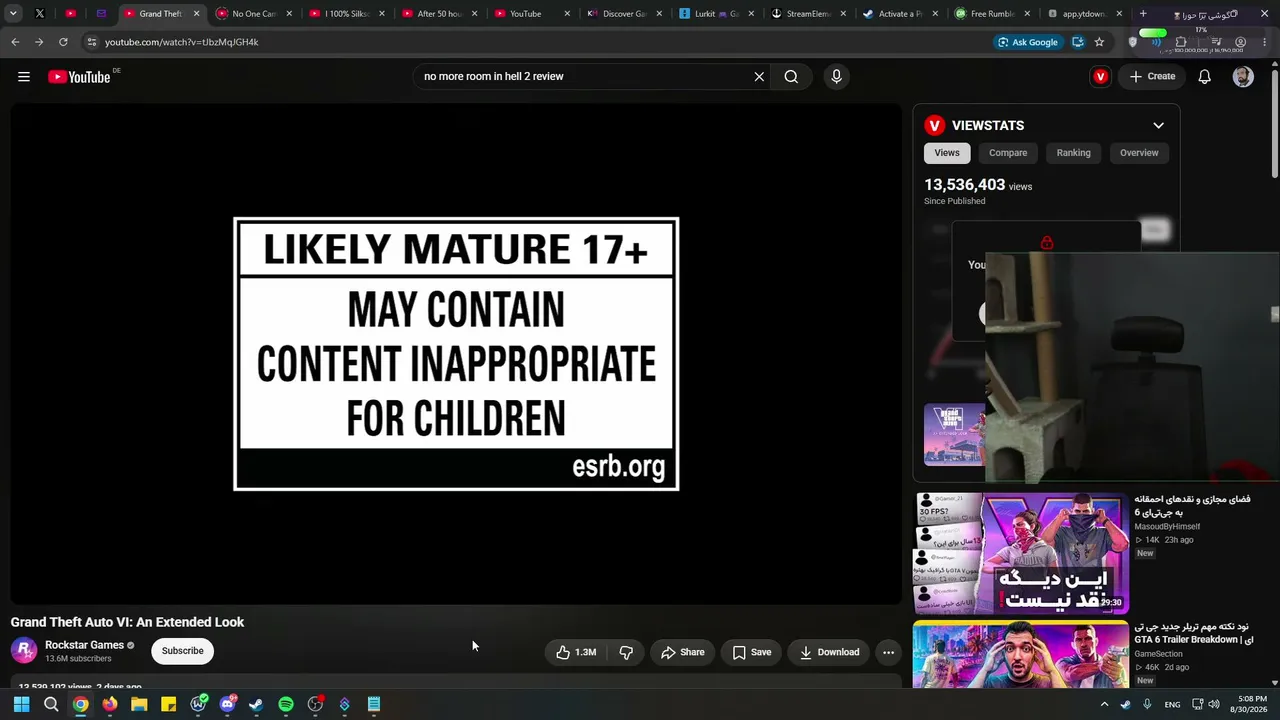1280x720 pixels.
Task: Open Windows taskbar search
Action: (51, 704)
